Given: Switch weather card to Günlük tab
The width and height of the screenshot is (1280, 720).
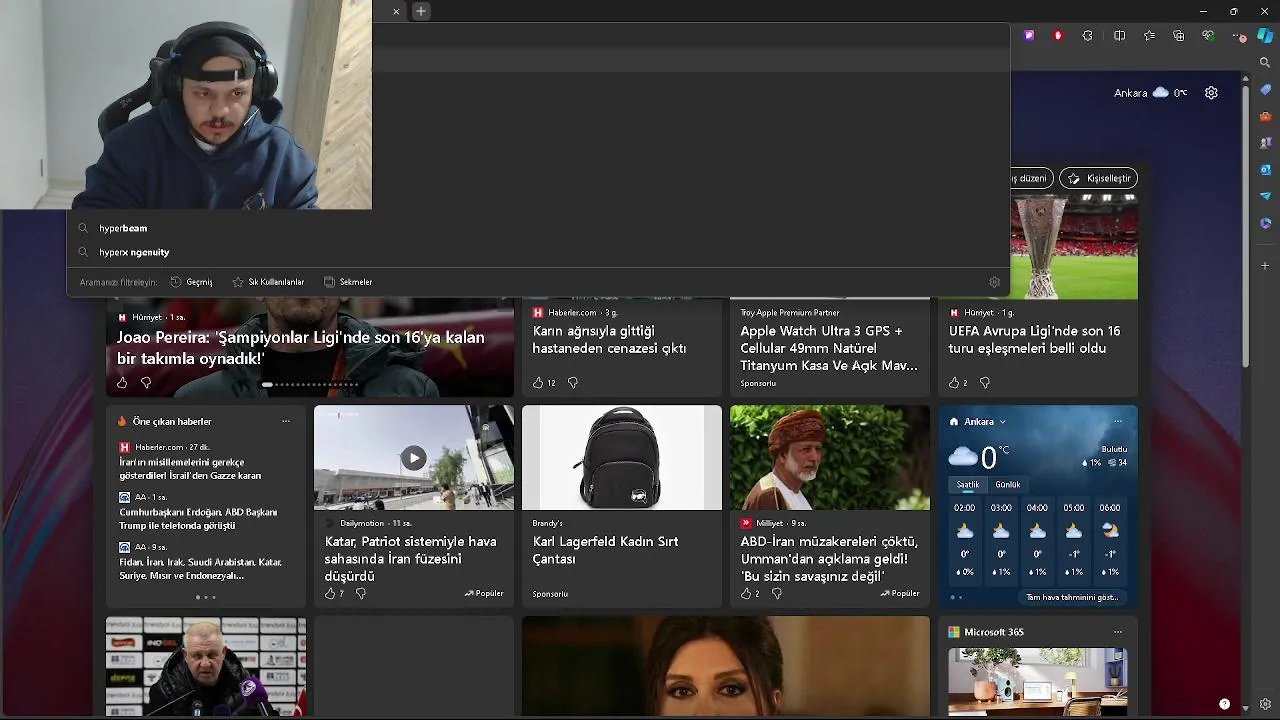Looking at the screenshot, I should coord(1008,485).
